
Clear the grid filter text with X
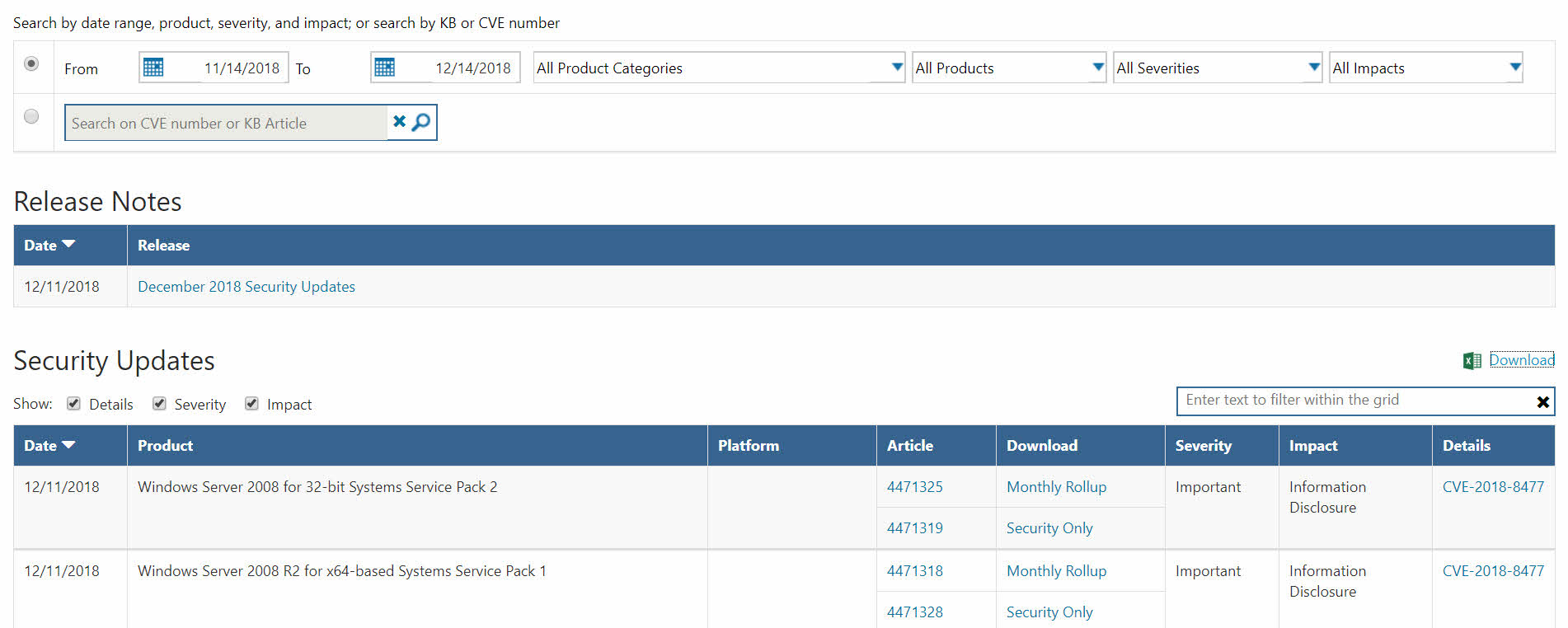[x=1543, y=402]
